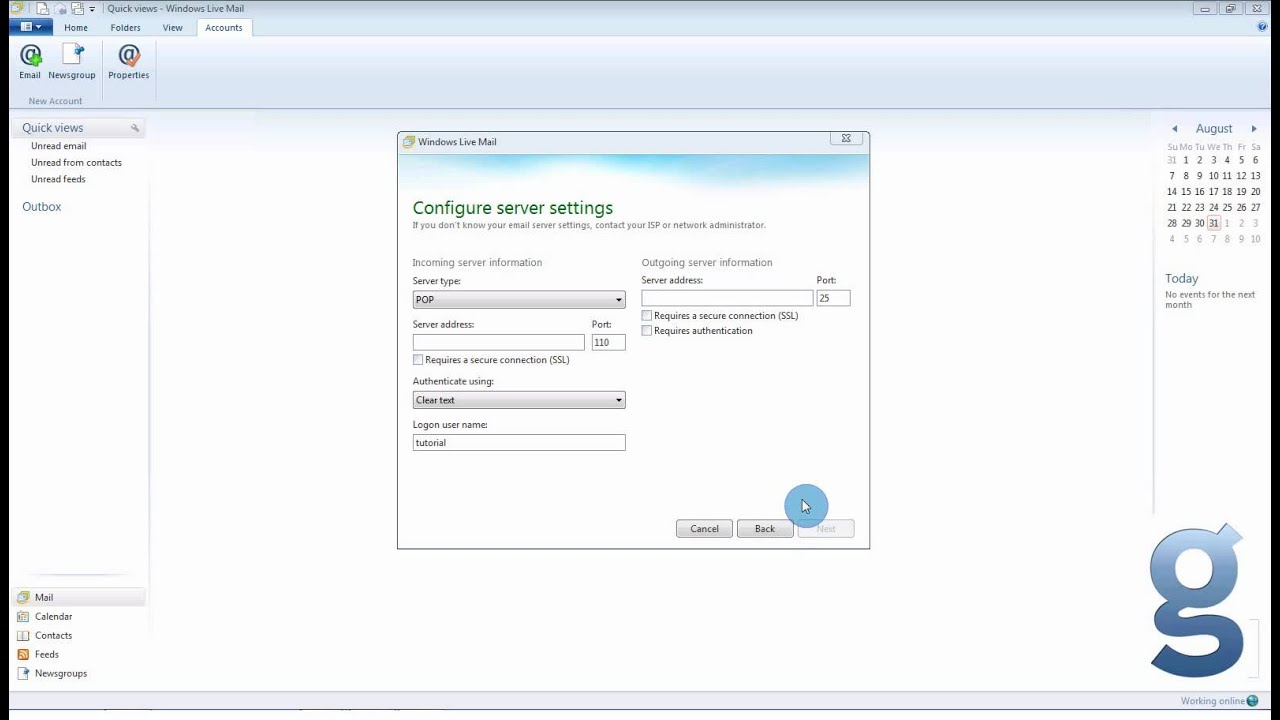Open the Outbox folder
Screen dimensions: 1280x720
click(42, 206)
